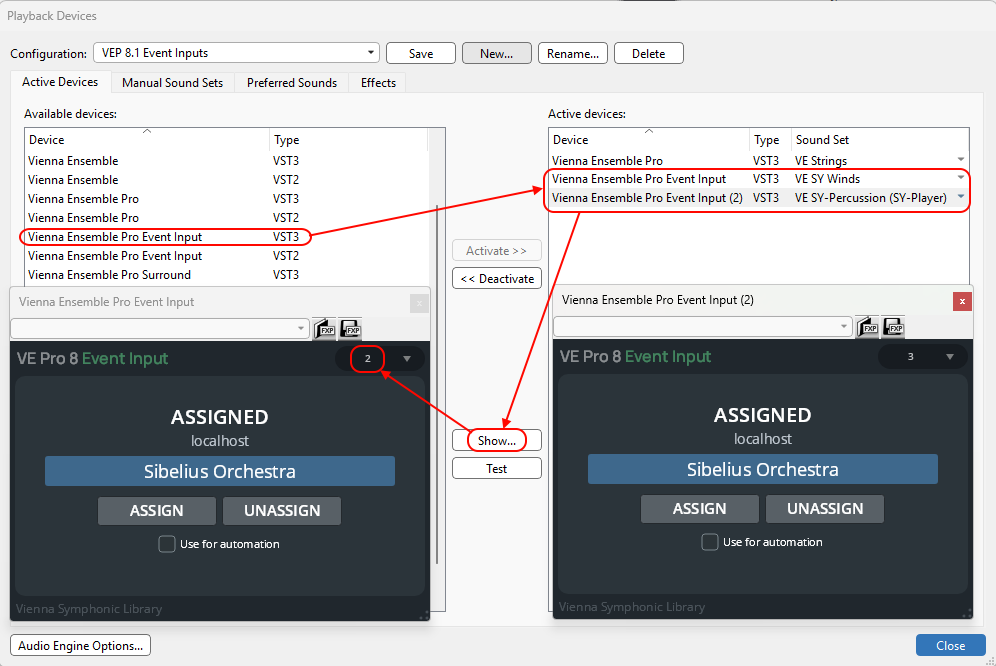This screenshot has height=666, width=996.
Task: Switch to Active Devices tab
Action: coord(60,82)
